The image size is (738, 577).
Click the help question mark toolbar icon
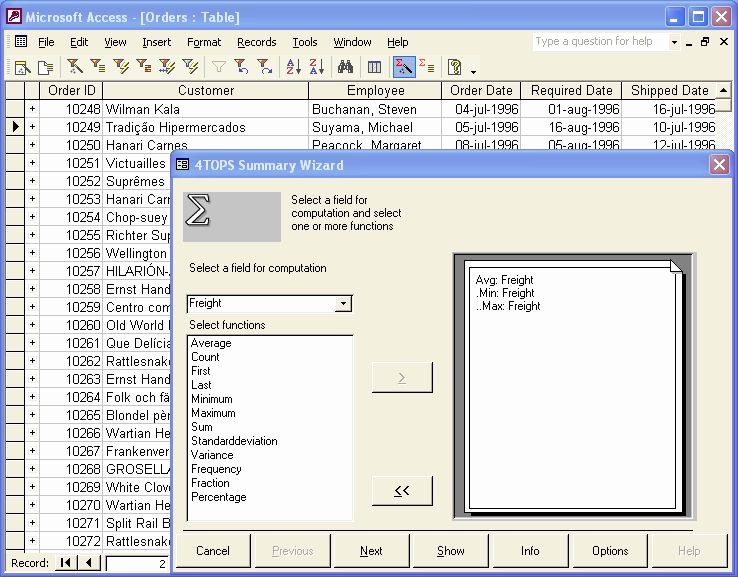click(455, 66)
